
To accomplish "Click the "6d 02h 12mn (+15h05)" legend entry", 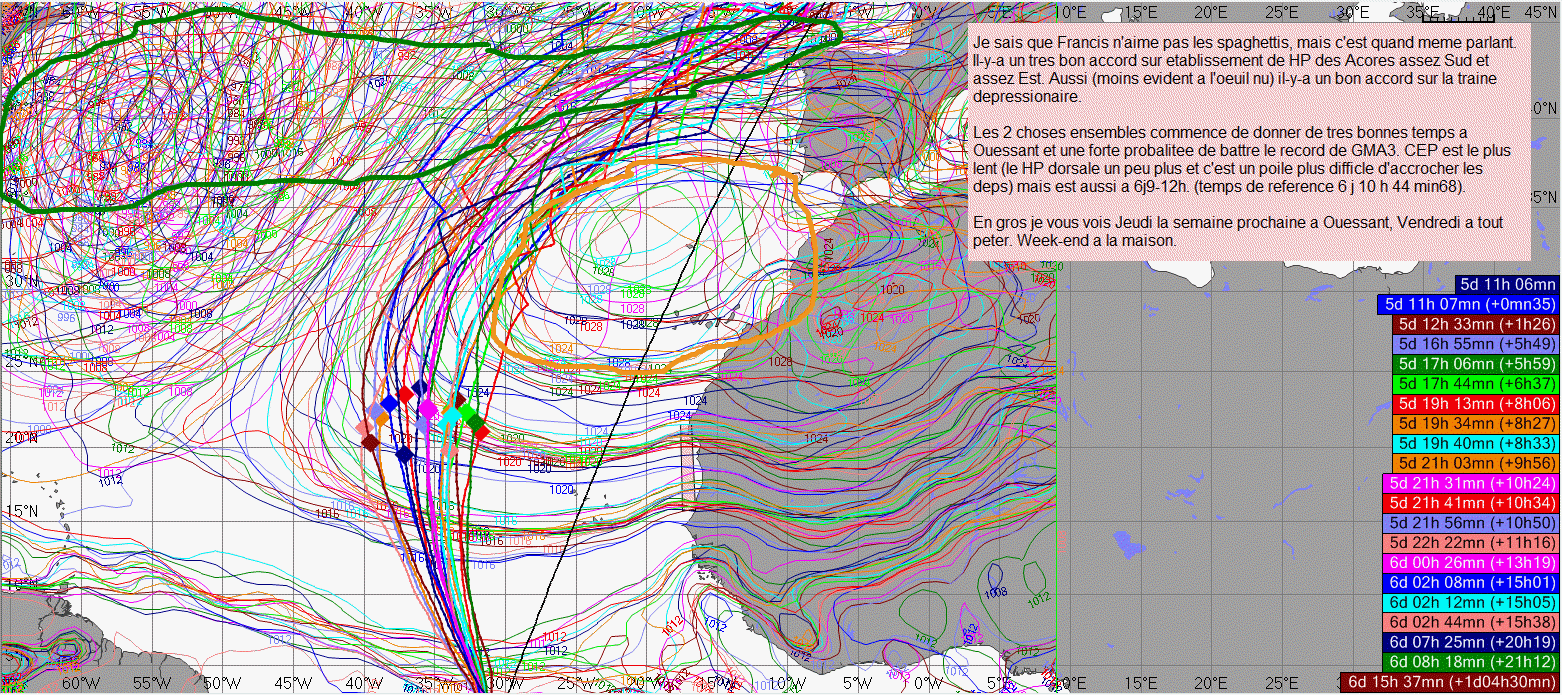I will point(1472,602).
